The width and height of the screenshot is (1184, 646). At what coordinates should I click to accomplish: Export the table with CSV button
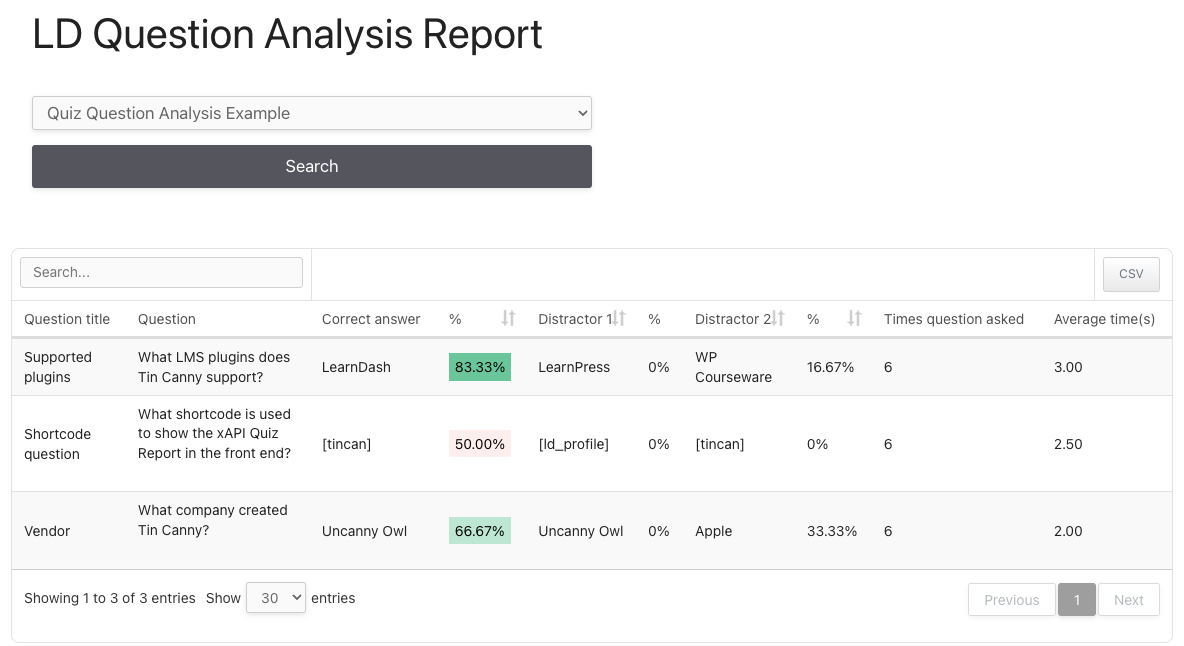(1131, 274)
